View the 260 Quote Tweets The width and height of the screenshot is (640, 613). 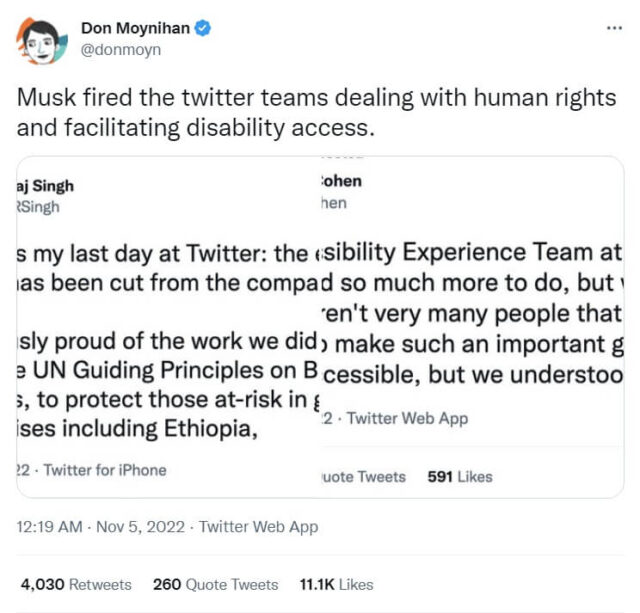pos(215,584)
